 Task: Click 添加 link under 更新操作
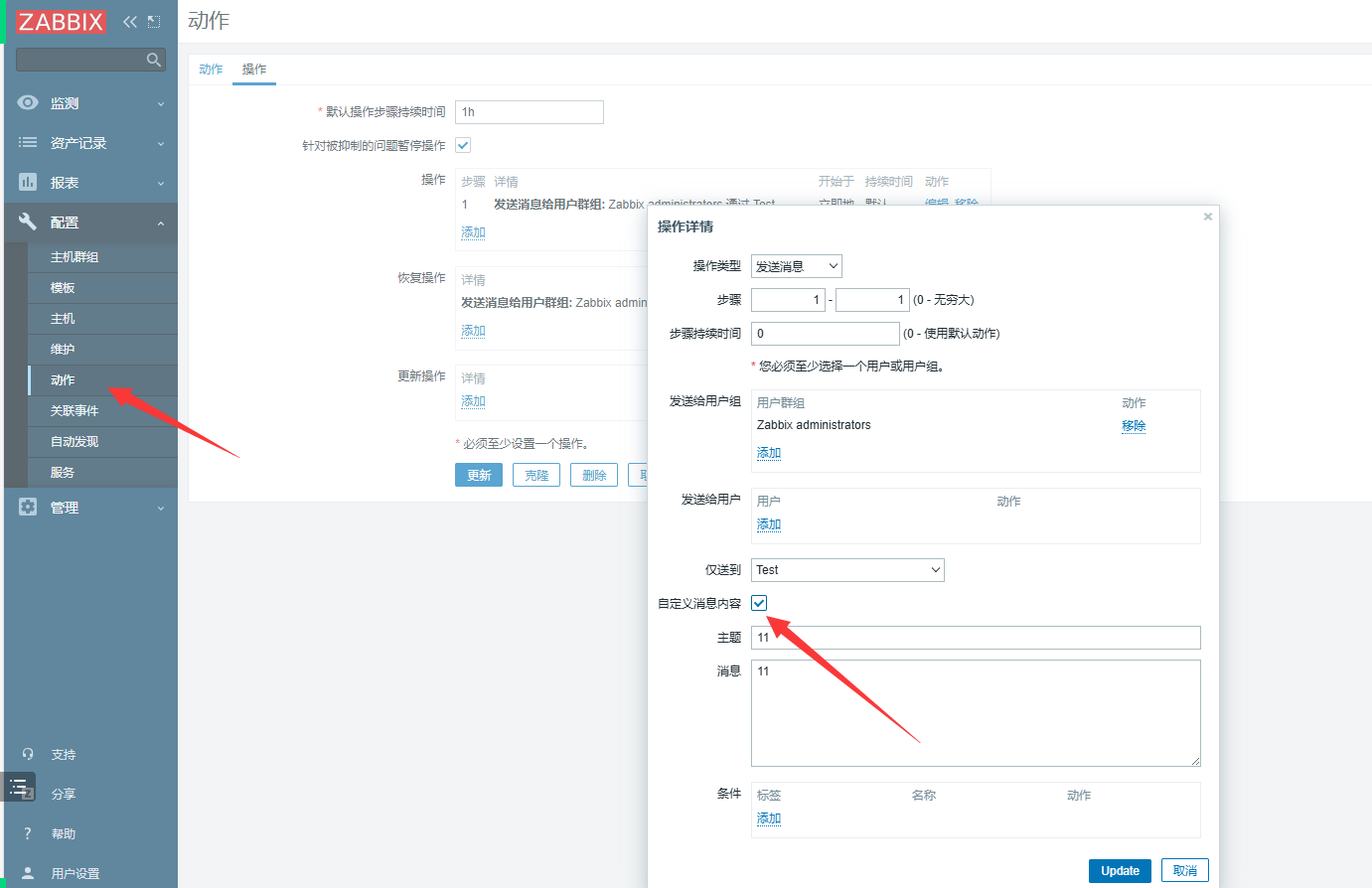click(473, 401)
